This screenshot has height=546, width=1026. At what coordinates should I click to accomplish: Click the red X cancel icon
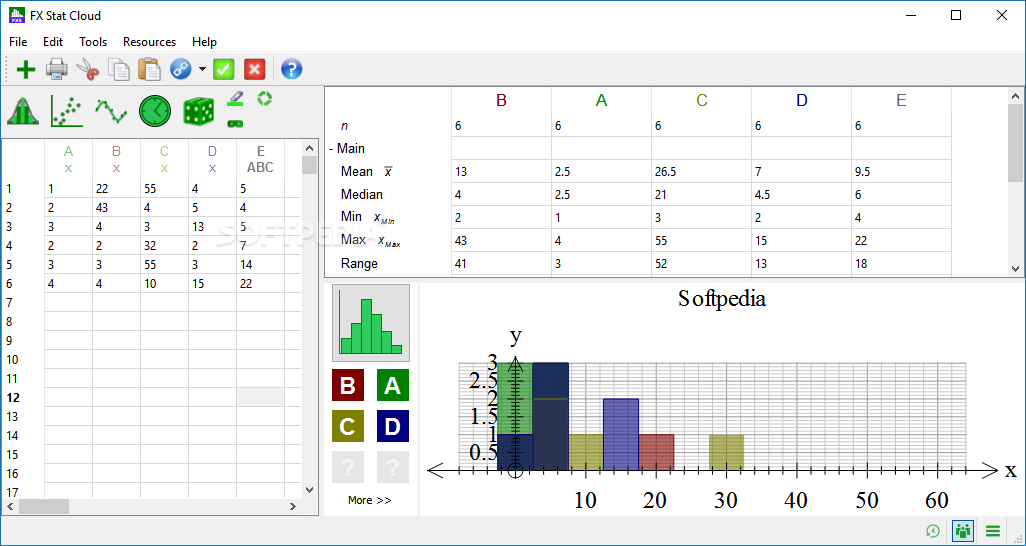click(255, 69)
